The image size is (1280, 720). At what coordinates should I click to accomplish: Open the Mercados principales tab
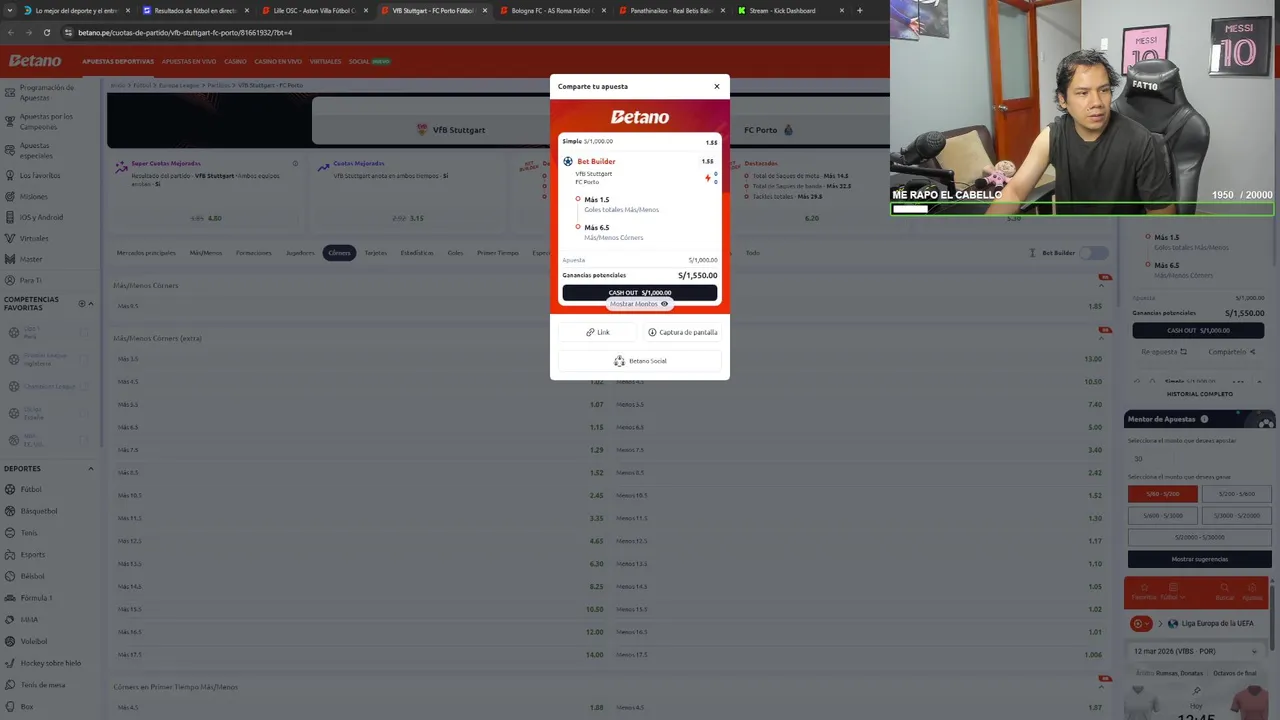click(x=146, y=253)
